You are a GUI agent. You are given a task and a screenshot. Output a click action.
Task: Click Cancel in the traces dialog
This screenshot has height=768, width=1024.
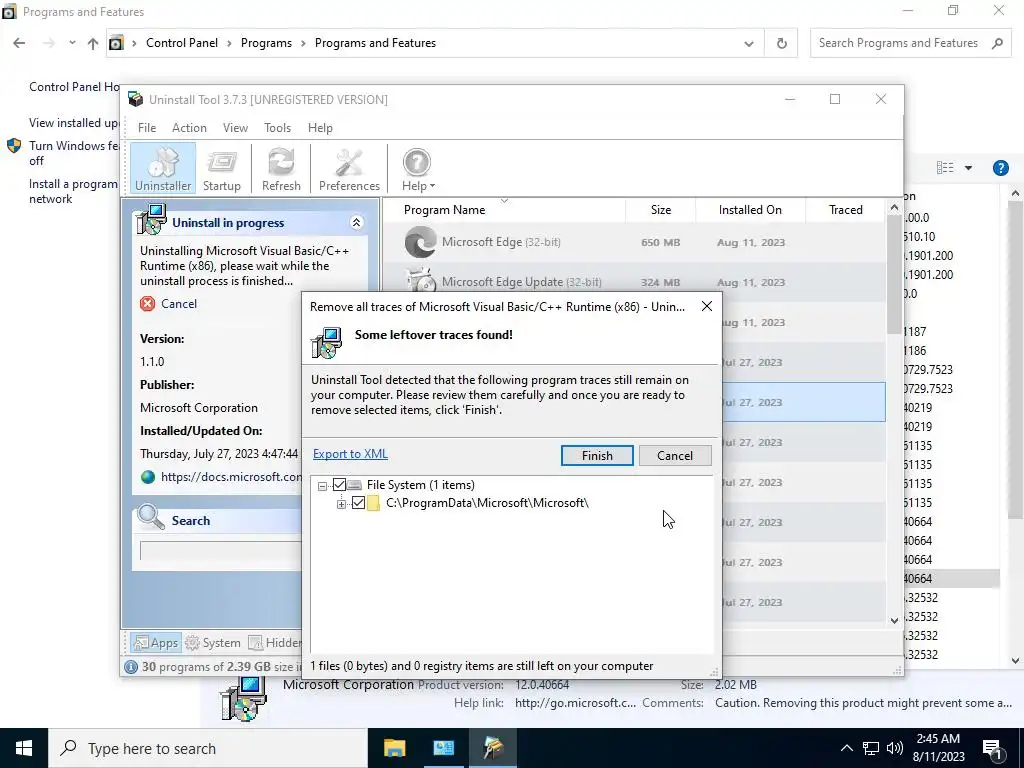coord(675,455)
